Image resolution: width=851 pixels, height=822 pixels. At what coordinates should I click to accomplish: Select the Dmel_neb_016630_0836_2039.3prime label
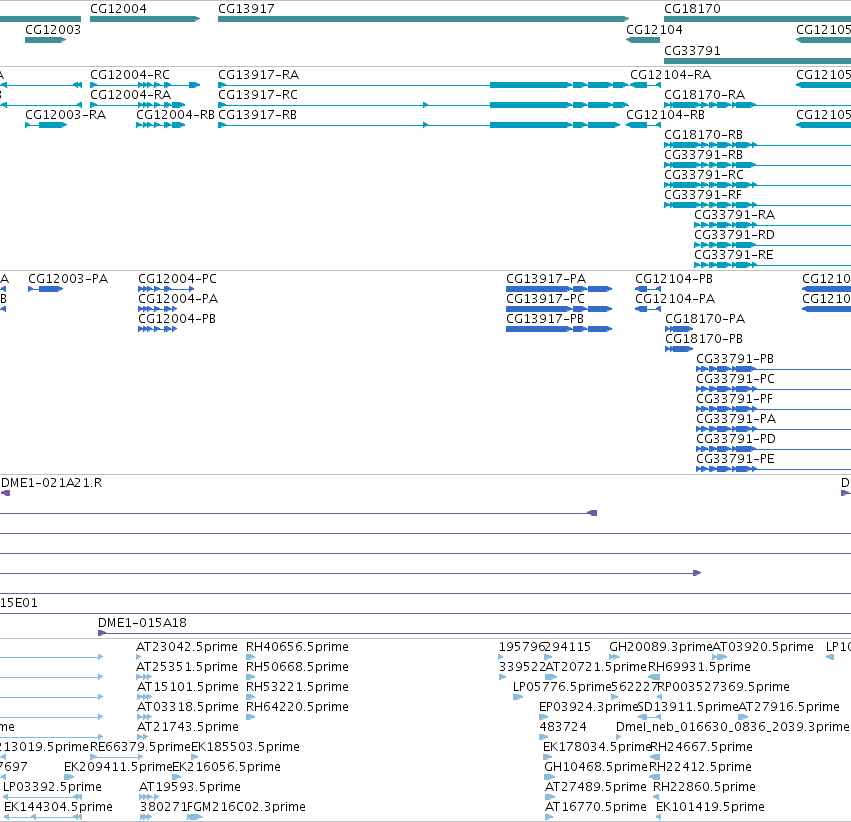pyautogui.click(x=732, y=727)
